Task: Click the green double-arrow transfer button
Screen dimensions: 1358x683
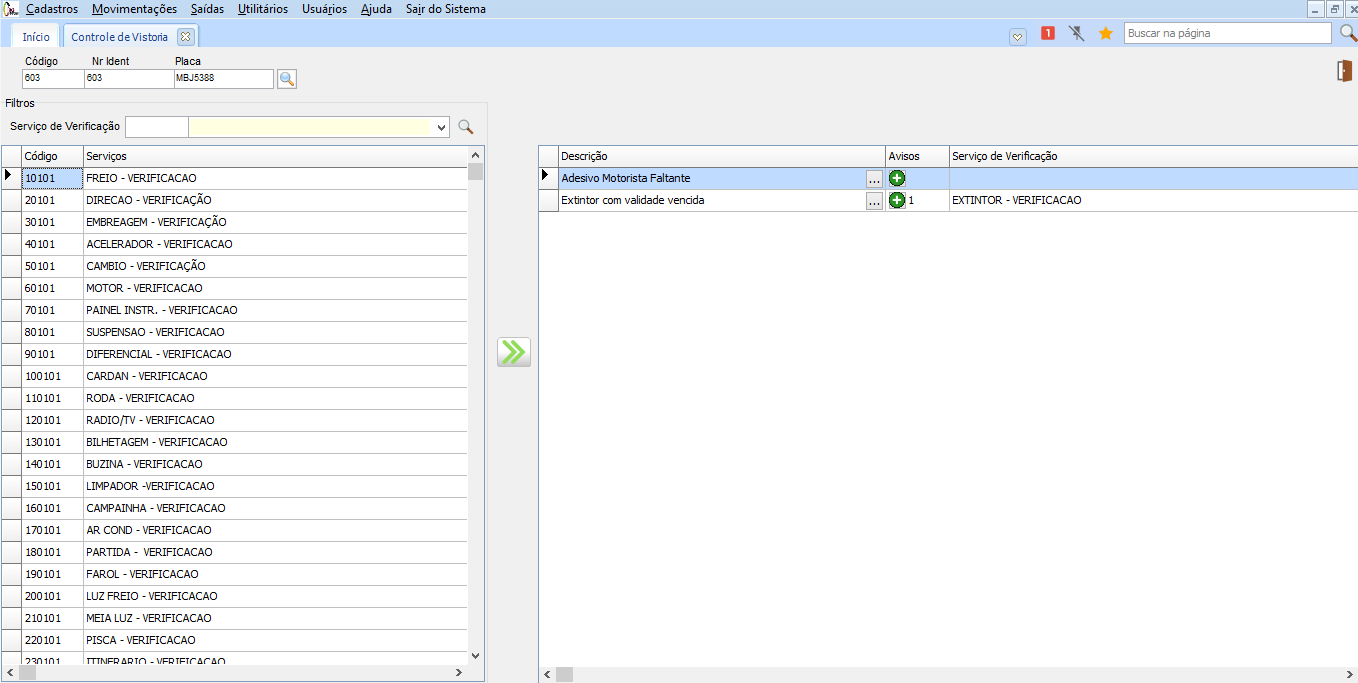Action: (514, 352)
